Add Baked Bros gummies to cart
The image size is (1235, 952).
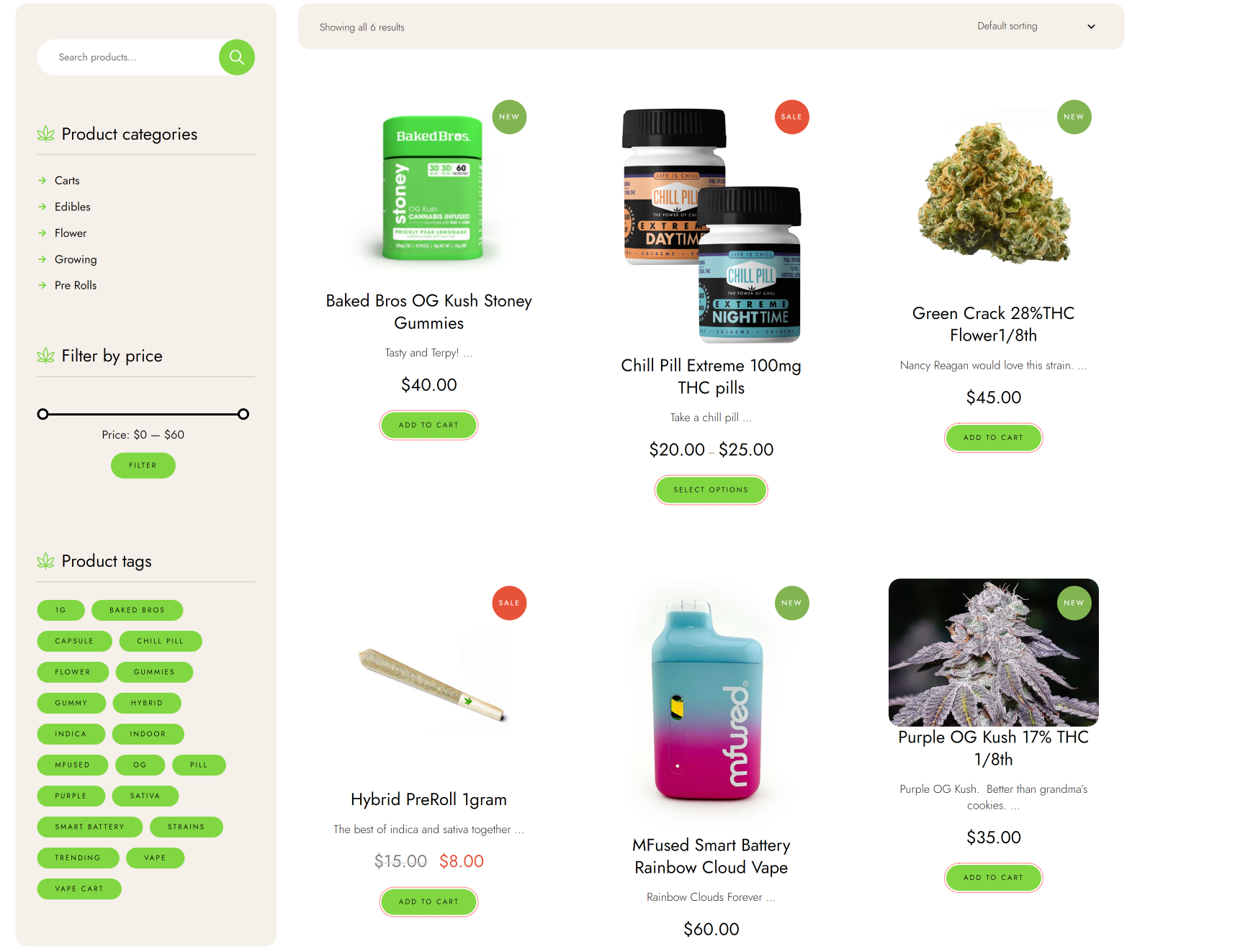428,425
